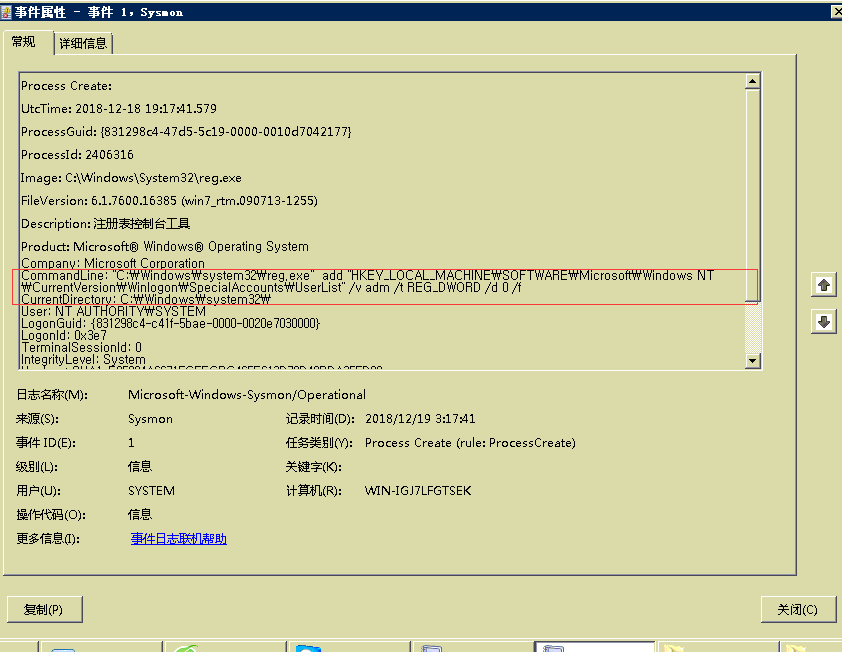Image resolution: width=842 pixels, height=652 pixels.
Task: Click the CommandLine reg.exe add line
Action: (x=367, y=281)
